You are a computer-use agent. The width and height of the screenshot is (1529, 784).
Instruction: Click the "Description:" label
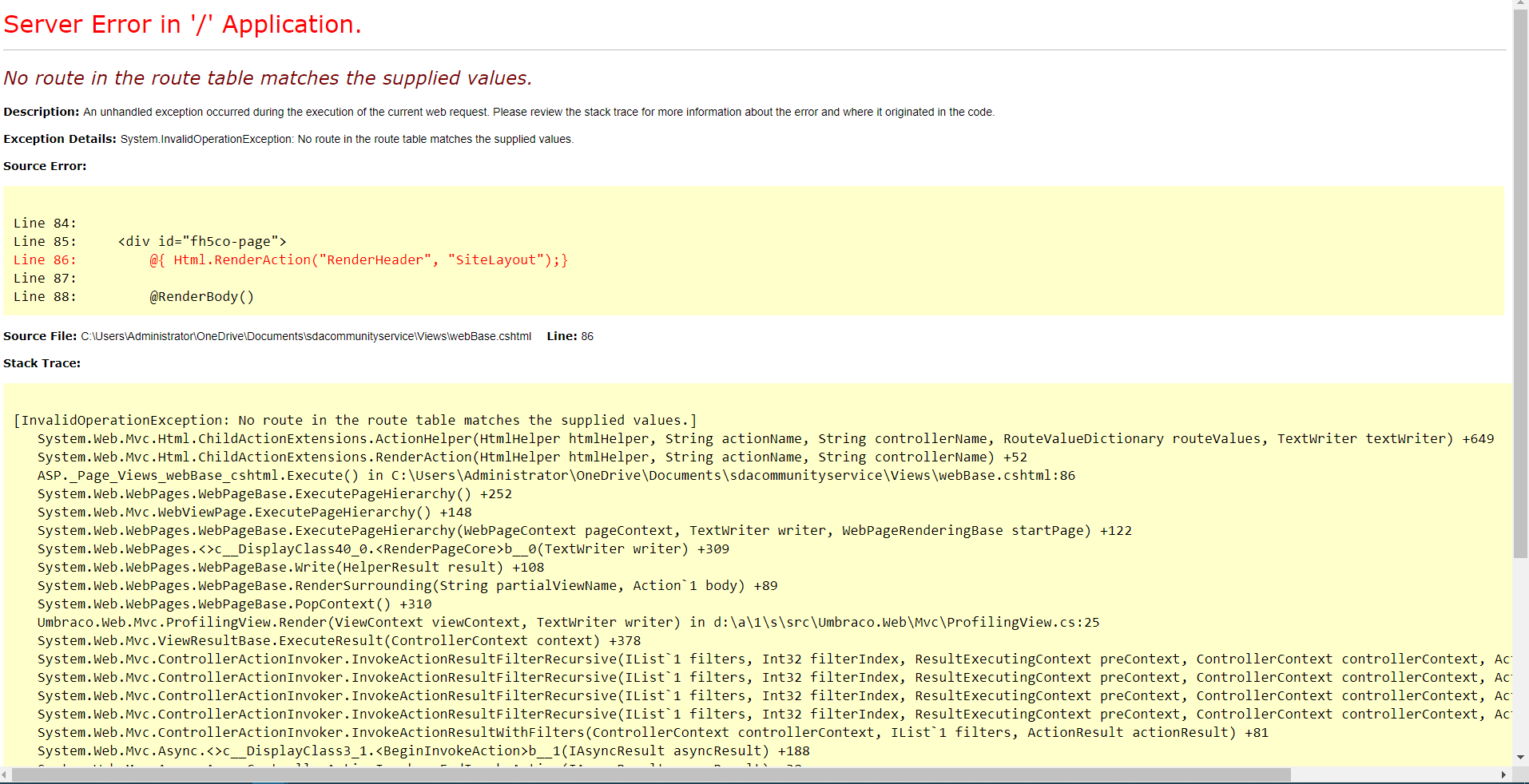click(x=42, y=112)
